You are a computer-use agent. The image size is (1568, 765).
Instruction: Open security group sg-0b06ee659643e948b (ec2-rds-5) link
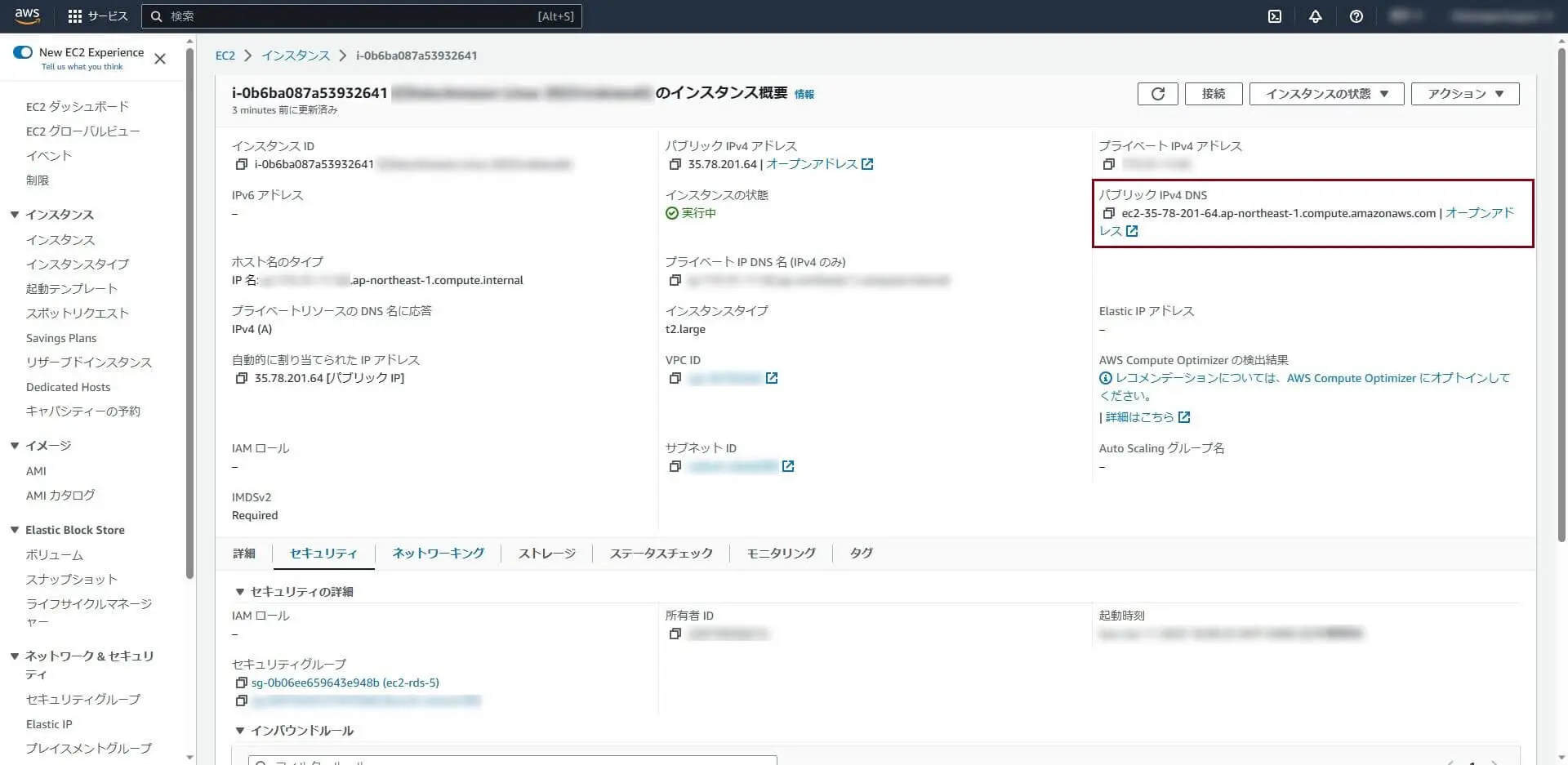pos(345,683)
